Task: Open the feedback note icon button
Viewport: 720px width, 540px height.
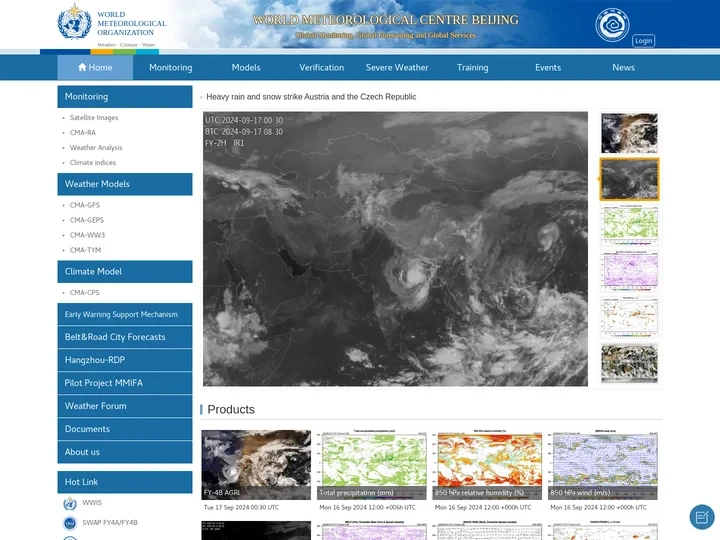Action: 702,517
